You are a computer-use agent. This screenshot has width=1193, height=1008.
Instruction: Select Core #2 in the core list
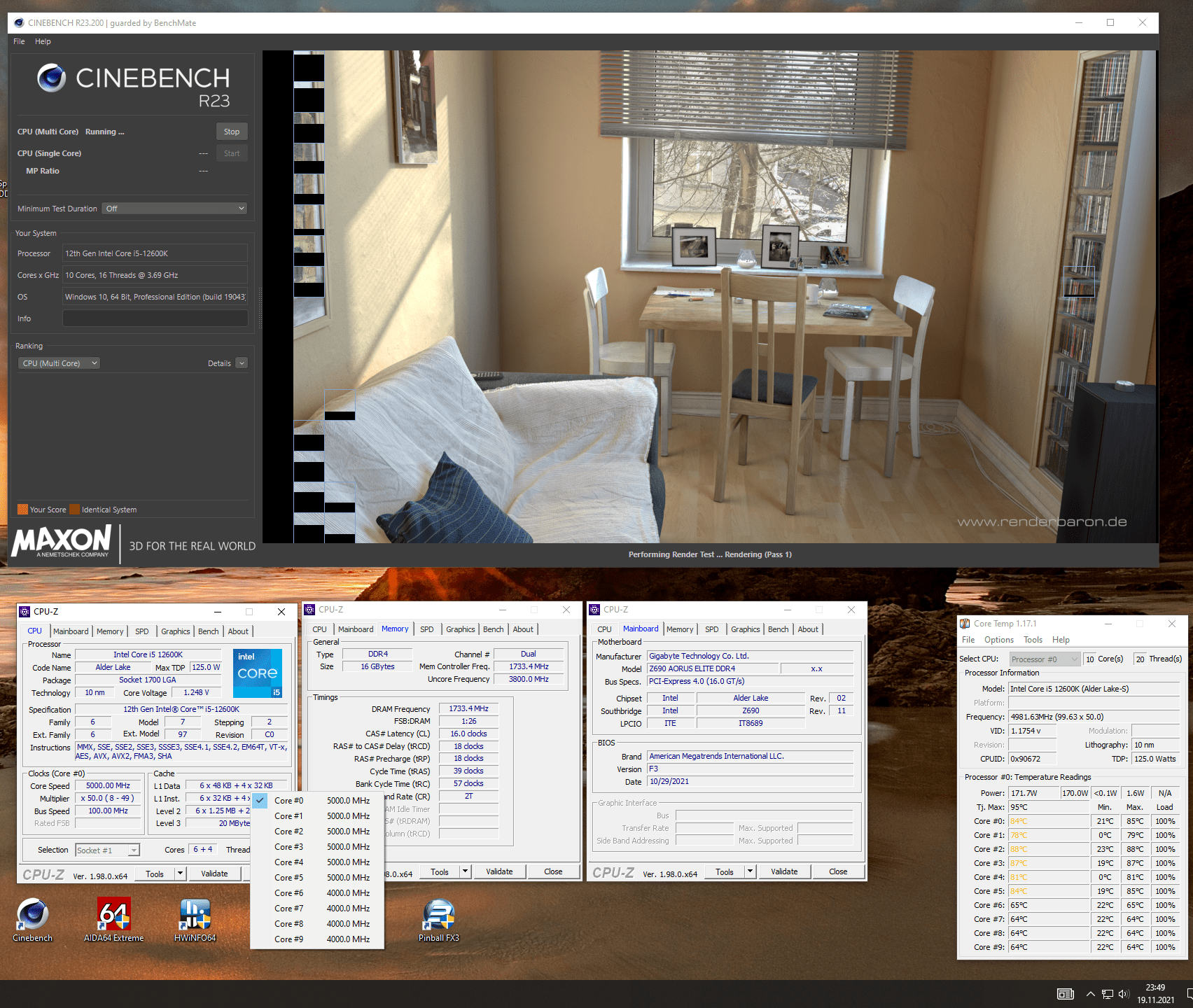pos(317,831)
